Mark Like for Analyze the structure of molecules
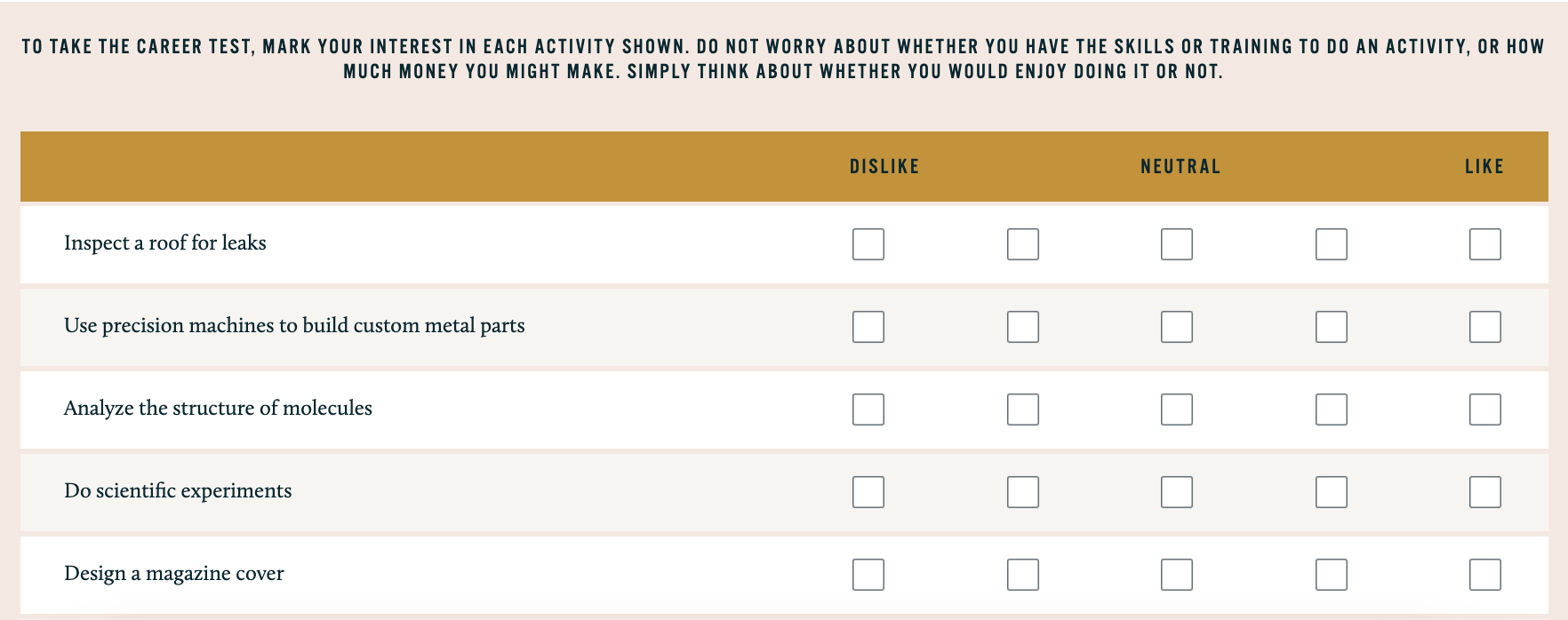The image size is (1568, 620). [x=1485, y=409]
